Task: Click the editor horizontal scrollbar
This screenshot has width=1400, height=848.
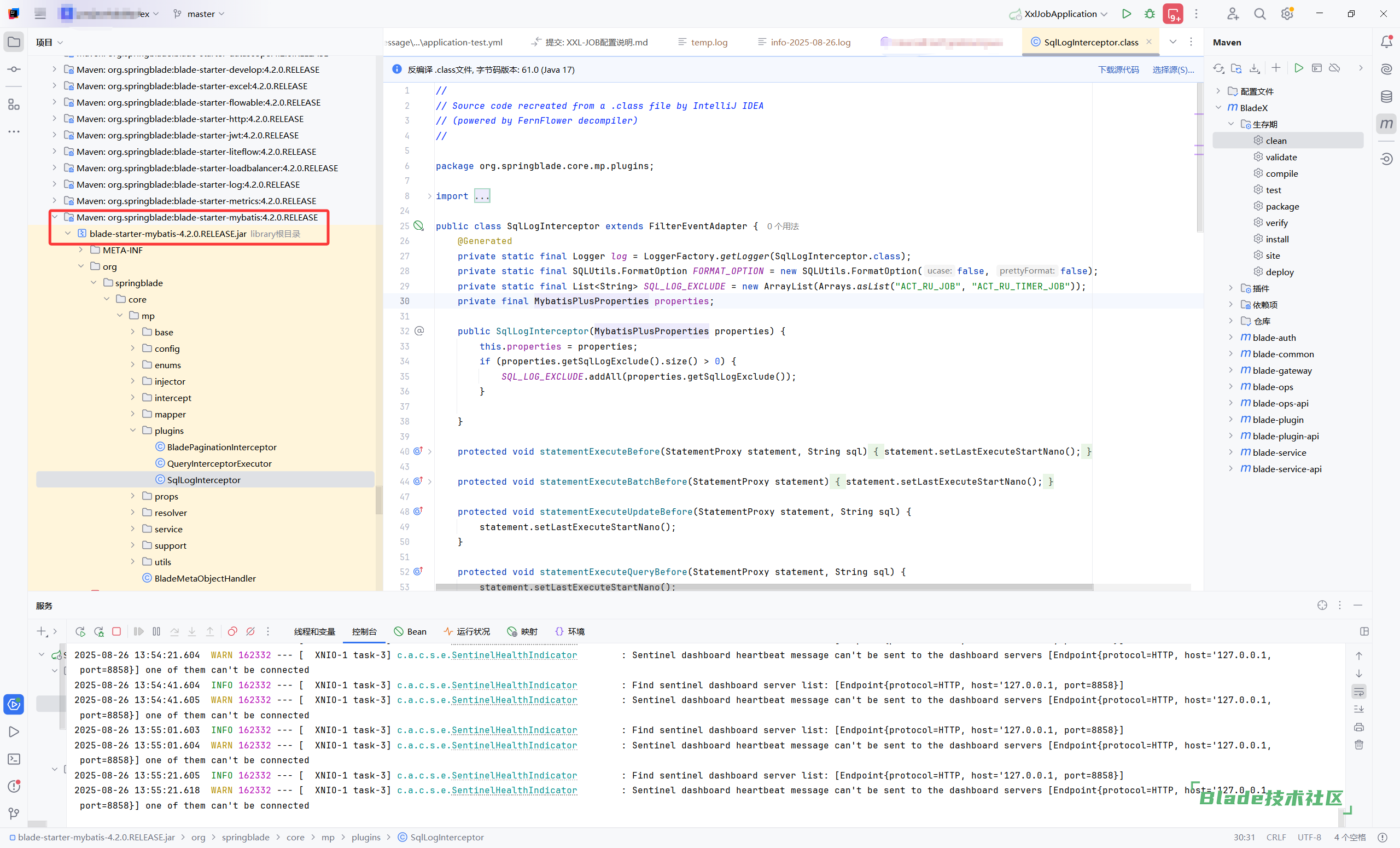Action: (764, 587)
